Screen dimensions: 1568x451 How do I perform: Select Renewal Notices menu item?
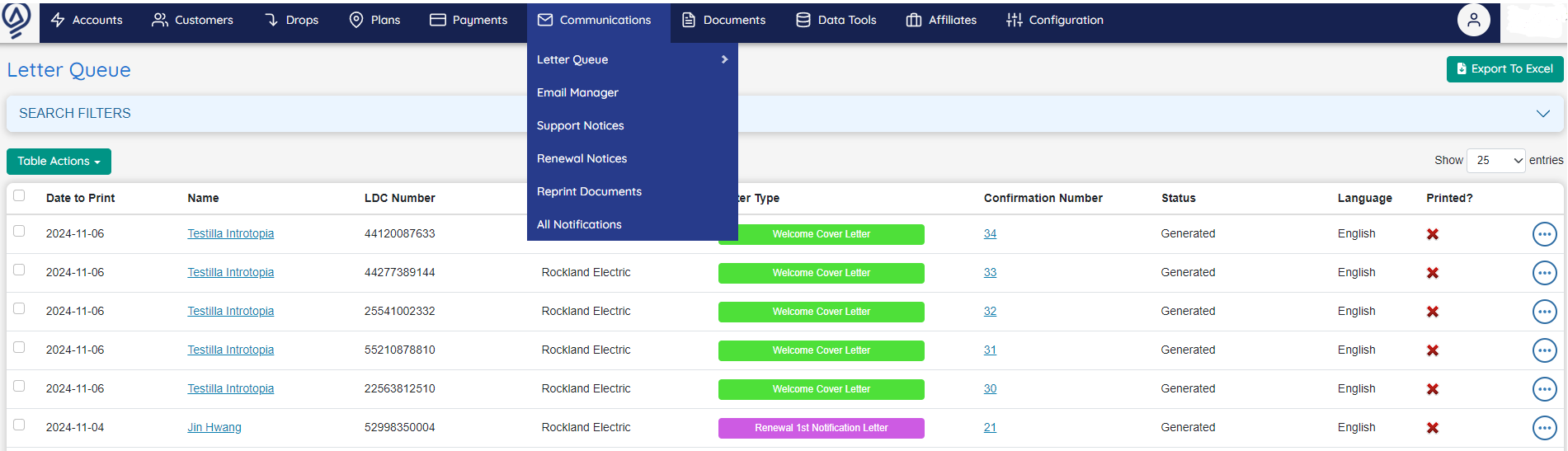582,158
